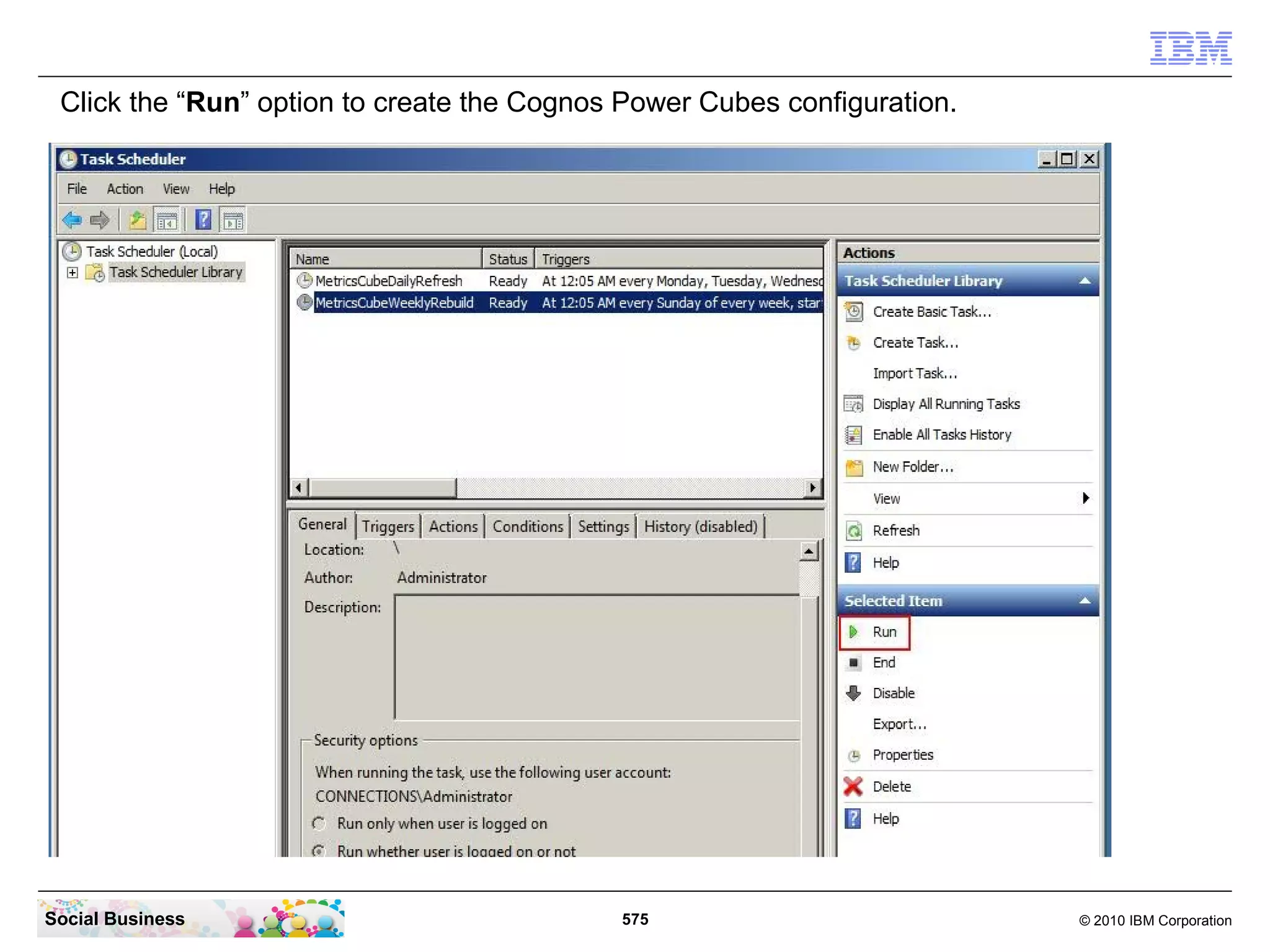Click Ready status of MetricsCubeDailyRefresh
This screenshot has height=952, width=1270.
coord(508,281)
